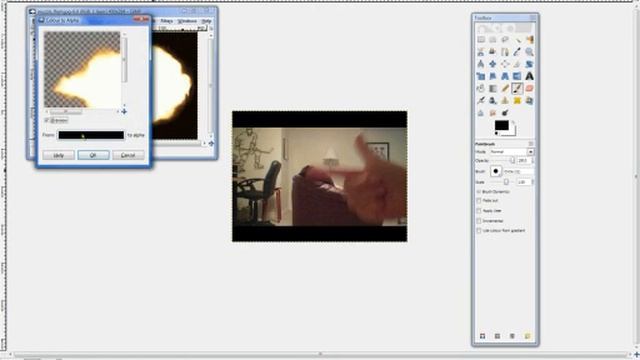Click the reset tool options icon

point(527,336)
